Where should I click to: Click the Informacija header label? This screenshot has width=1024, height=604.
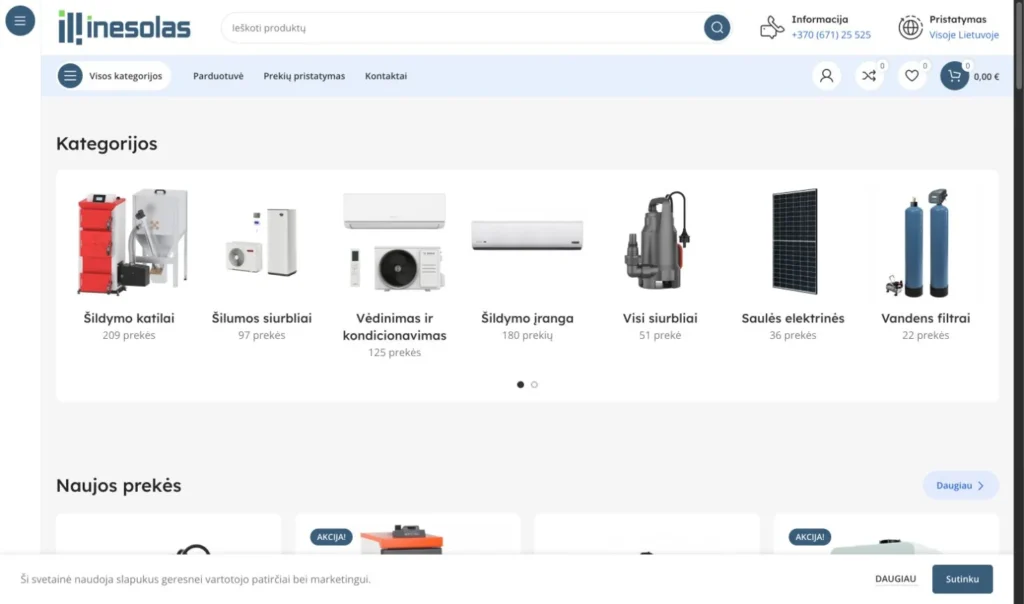[820, 20]
